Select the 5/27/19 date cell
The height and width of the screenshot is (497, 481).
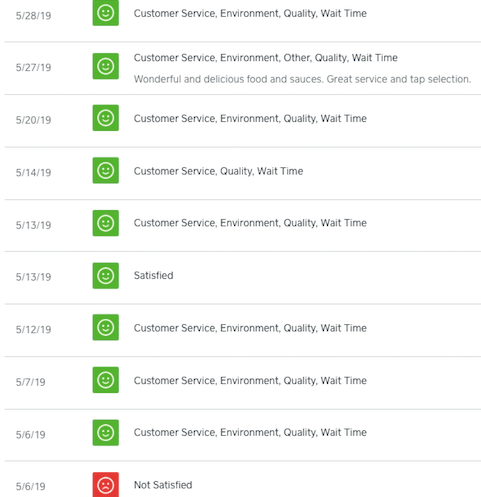[x=33, y=68]
